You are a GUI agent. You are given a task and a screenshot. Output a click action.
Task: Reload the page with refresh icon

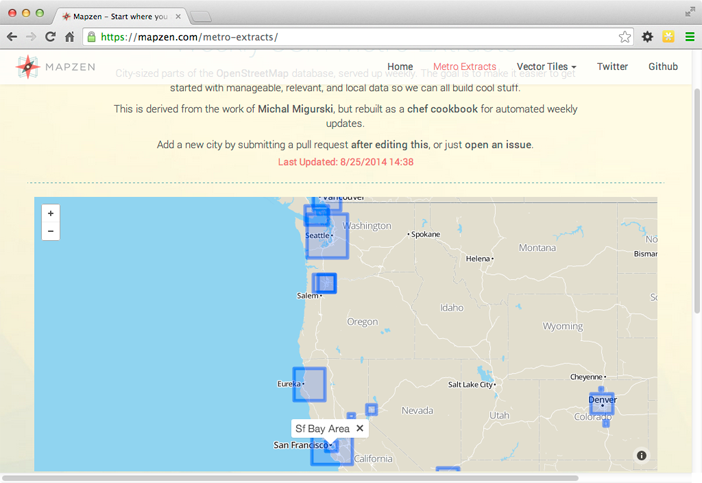50,37
